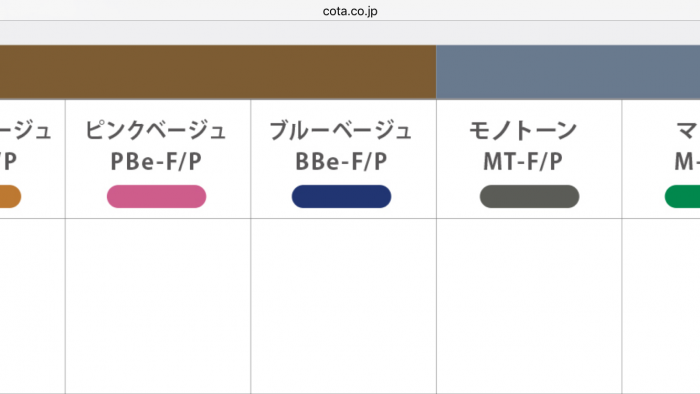This screenshot has height=394, width=700.
Task: Click the PBe-F/P code label
Action: point(156,162)
